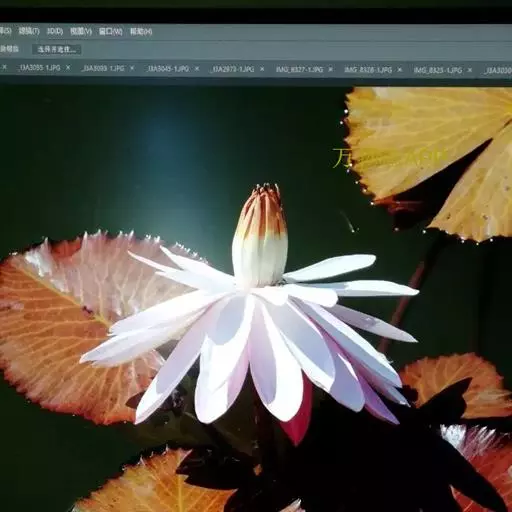Image resolution: width=512 pixels, height=512 pixels.
Task: Close the _I3A2973-1.JPG tab
Action: point(262,69)
